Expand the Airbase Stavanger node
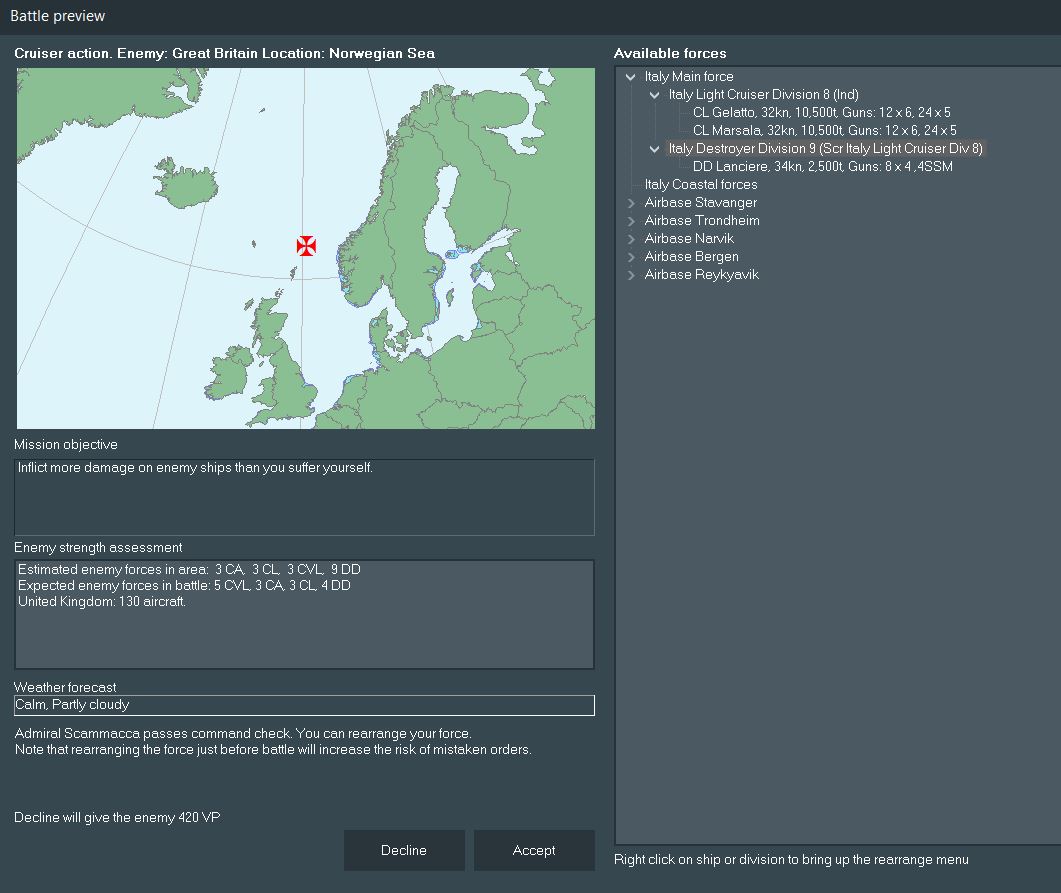The image size is (1061, 893). (x=631, y=203)
